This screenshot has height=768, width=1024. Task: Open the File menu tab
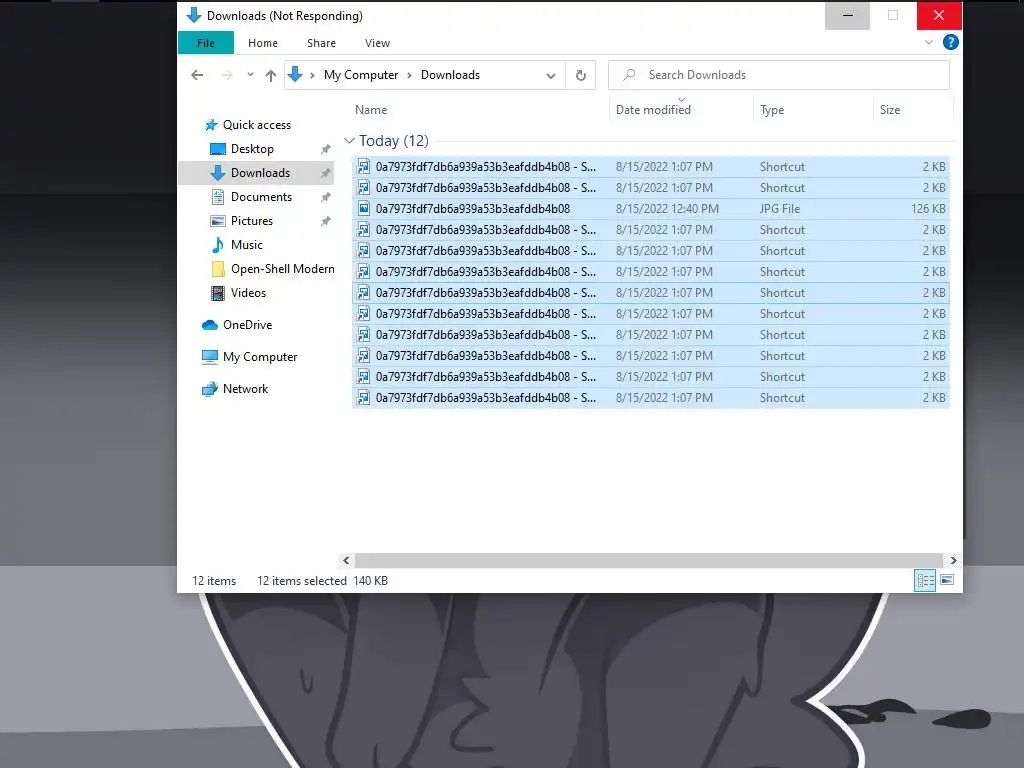click(x=206, y=43)
